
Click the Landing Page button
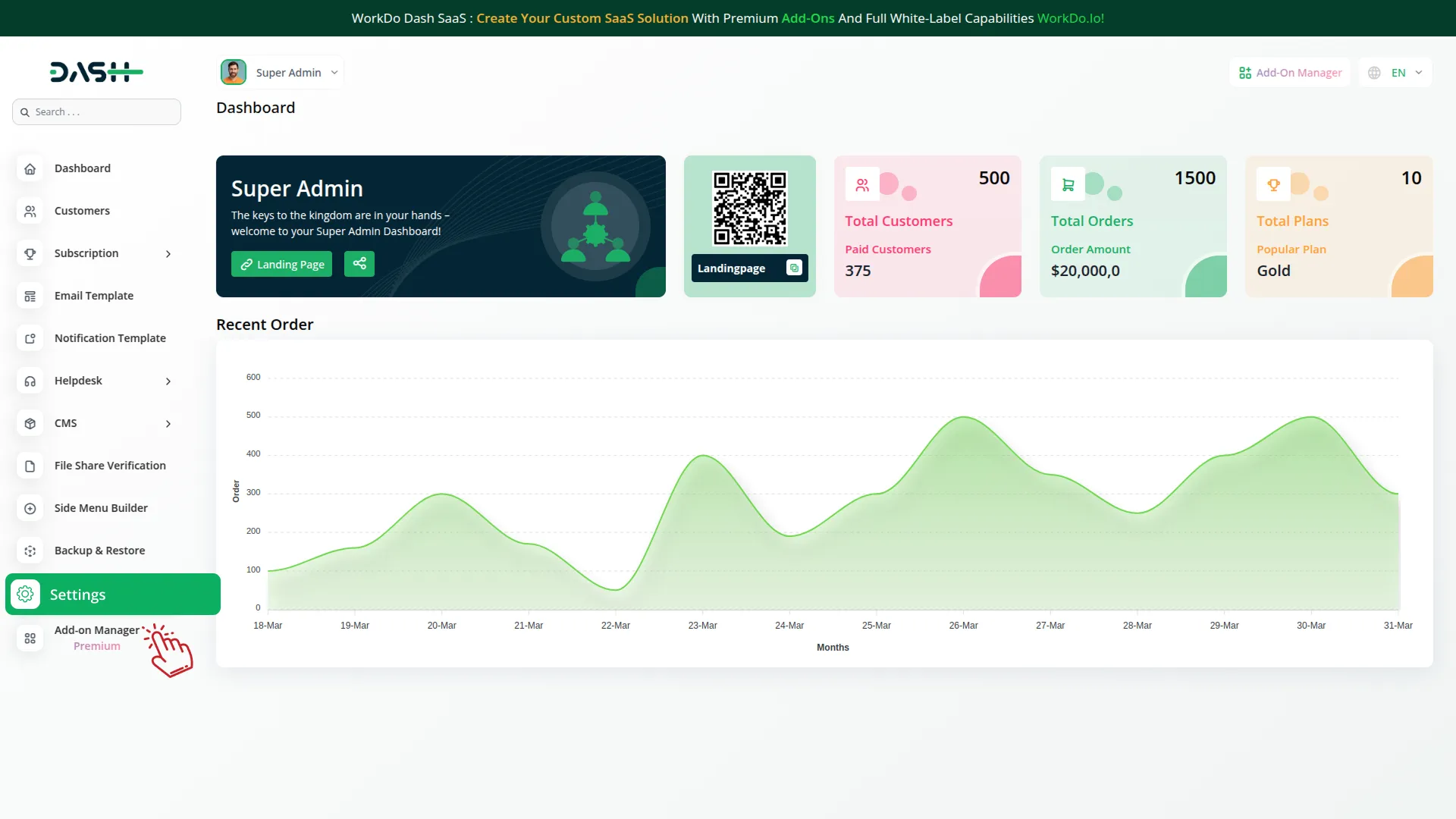click(x=281, y=264)
